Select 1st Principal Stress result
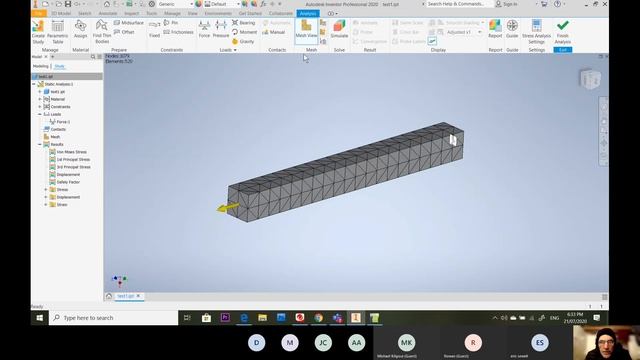Image resolution: width=640 pixels, height=360 pixels. tap(69, 160)
